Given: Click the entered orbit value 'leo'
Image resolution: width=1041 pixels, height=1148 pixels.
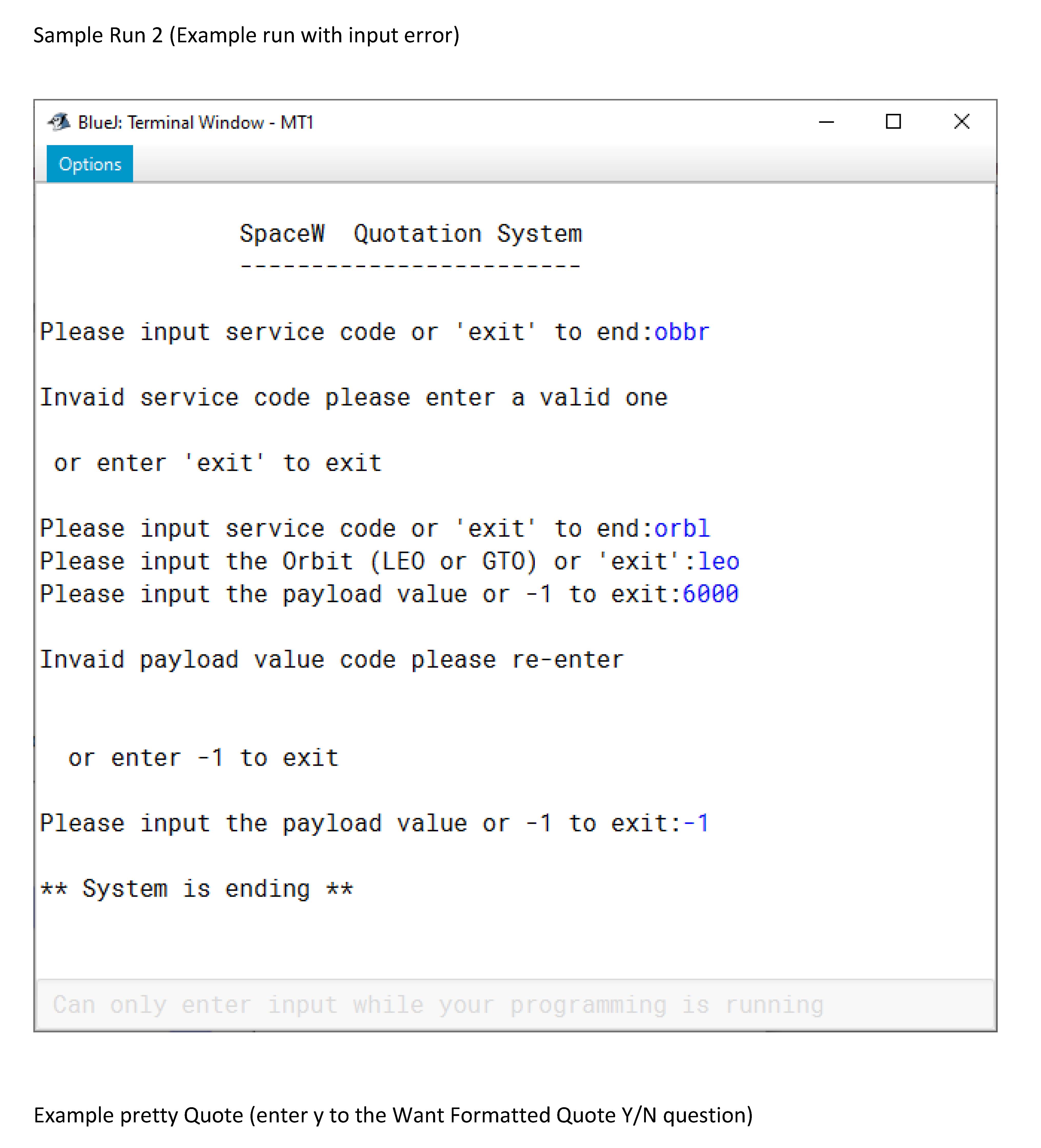Looking at the screenshot, I should coord(718,561).
